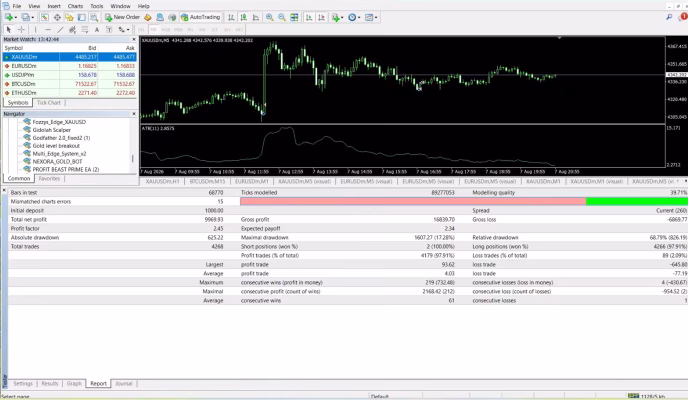Switch to Navigator Favorites tab
Image resolution: width=688 pixels, height=400 pixels.
[x=49, y=179]
